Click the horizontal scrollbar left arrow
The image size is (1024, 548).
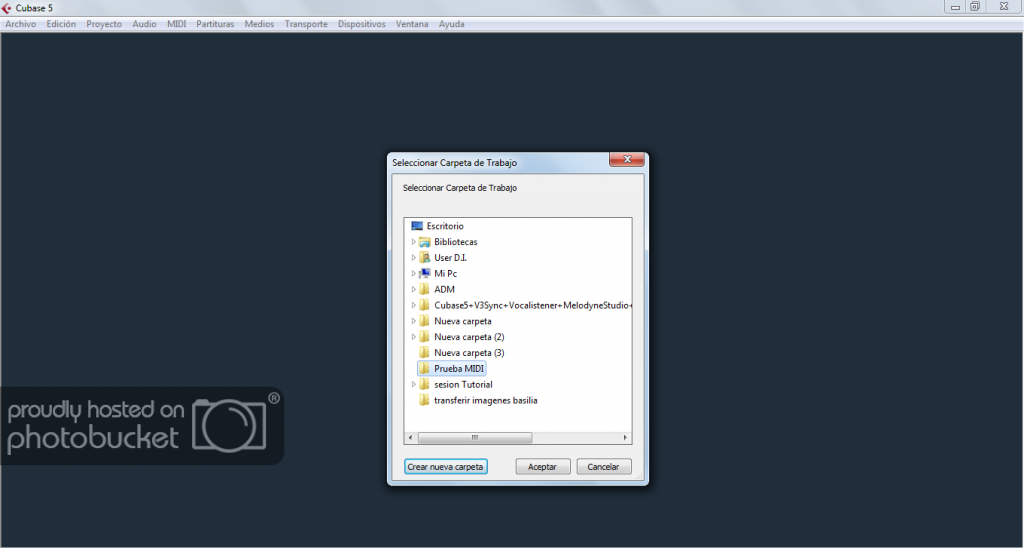410,438
